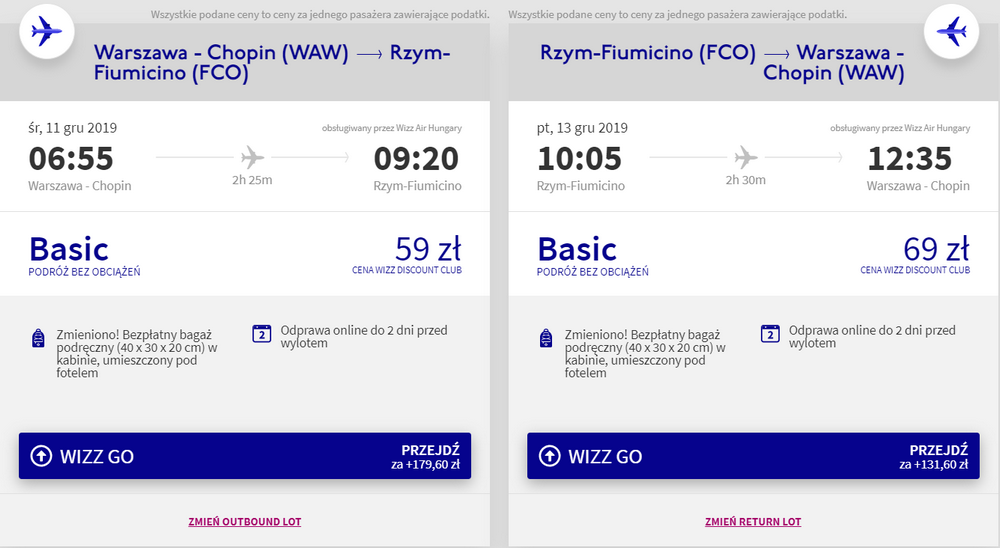Open the ZMIEŃ OUTBOUND LOT link
Image resolution: width=1000 pixels, height=548 pixels.
tap(245, 522)
